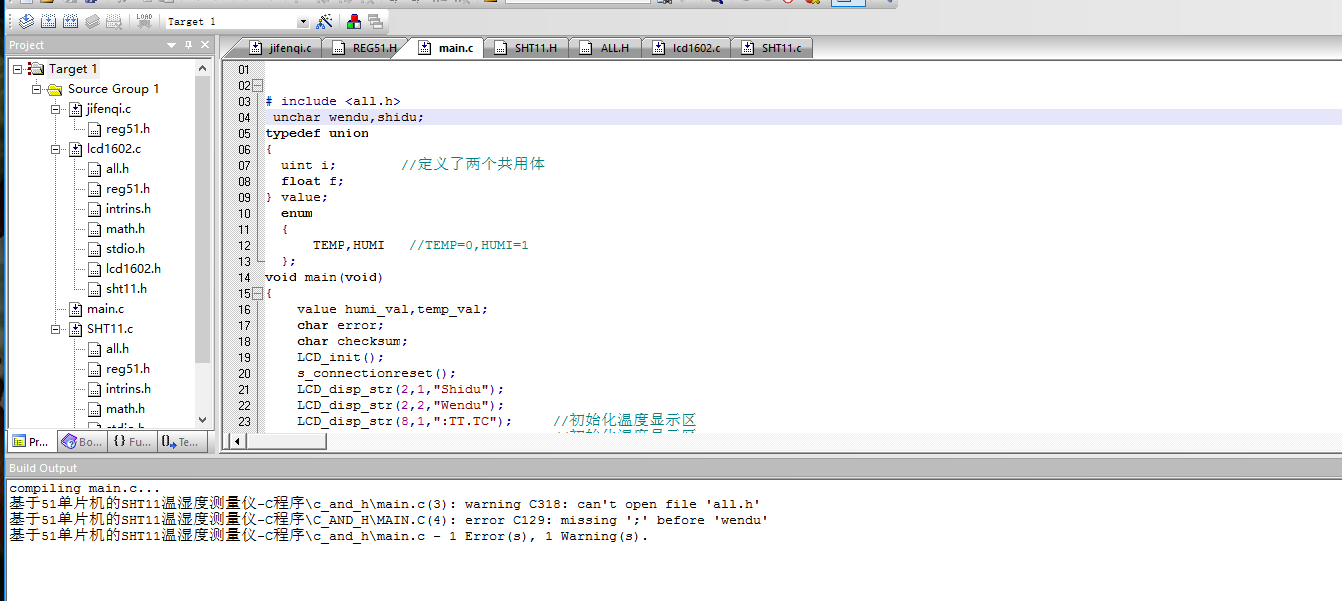Click the error C129 missing ';' line
Screen dimensions: 1342x601
388,520
